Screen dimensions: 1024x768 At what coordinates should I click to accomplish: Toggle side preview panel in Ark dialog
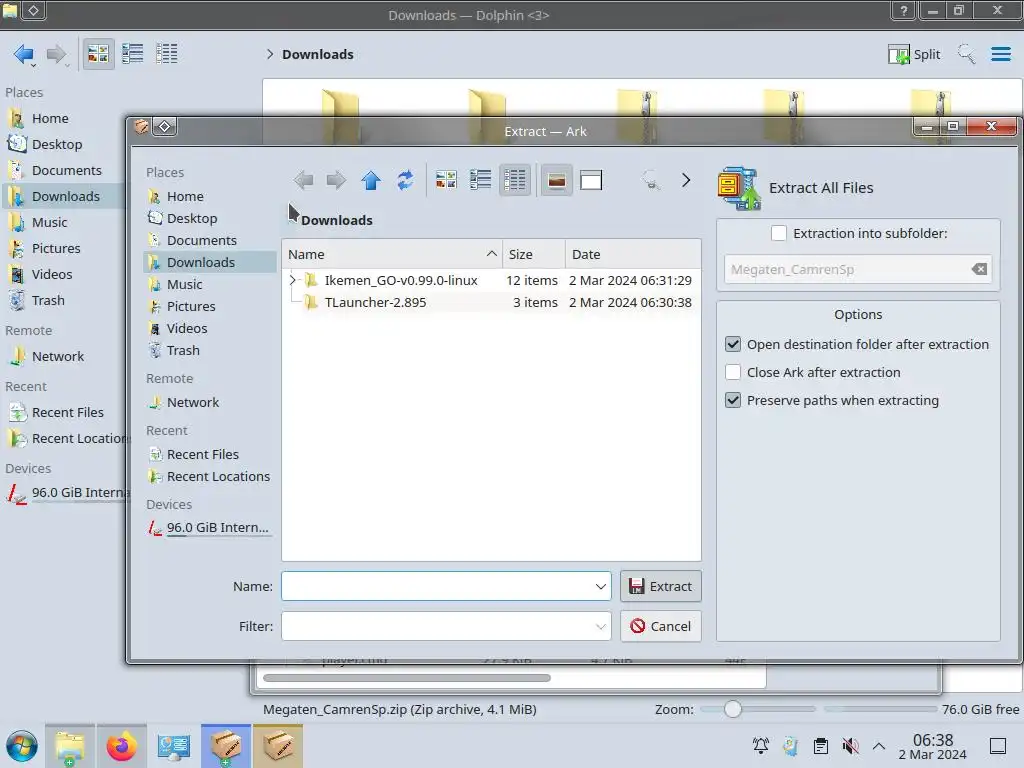tap(591, 180)
